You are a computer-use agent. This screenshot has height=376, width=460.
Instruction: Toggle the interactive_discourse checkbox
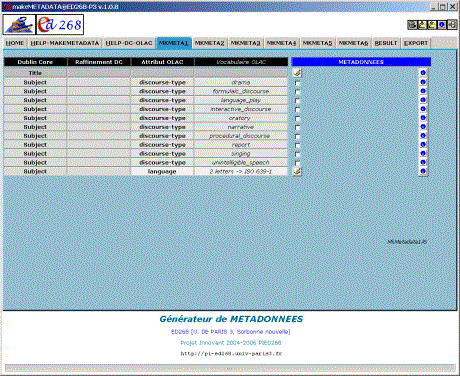tap(297, 110)
